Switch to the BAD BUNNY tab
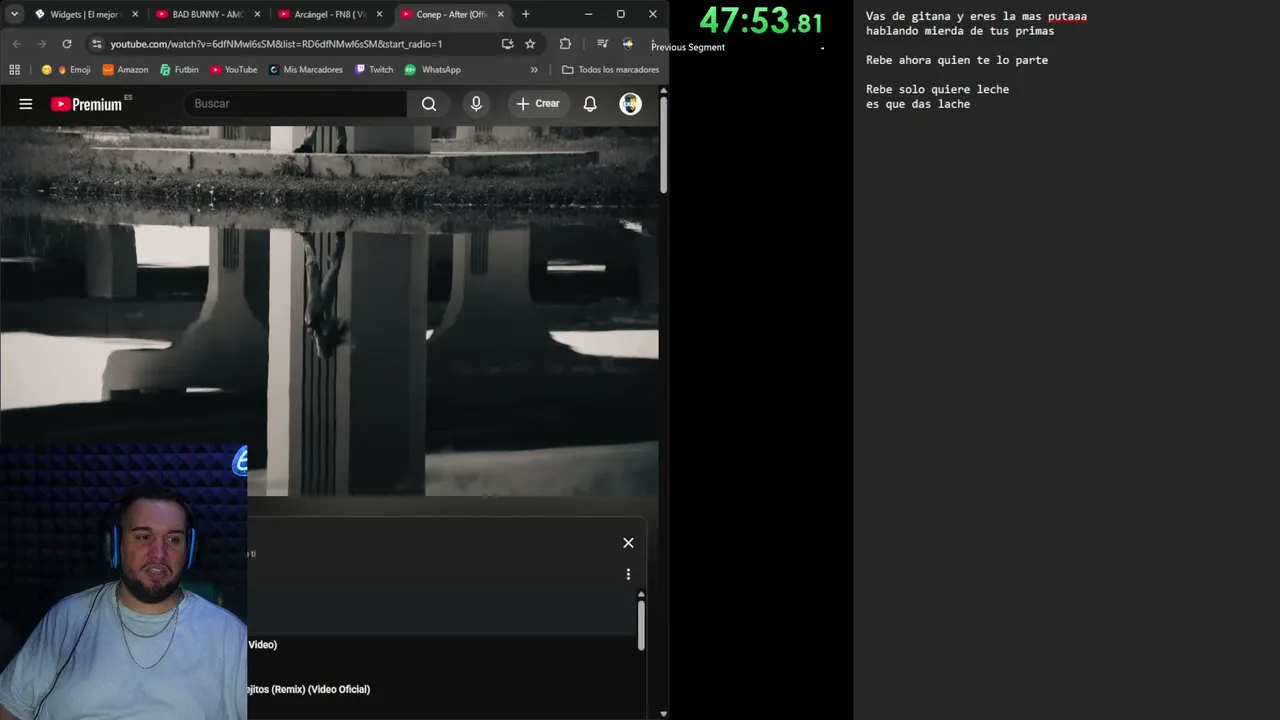 click(x=208, y=14)
